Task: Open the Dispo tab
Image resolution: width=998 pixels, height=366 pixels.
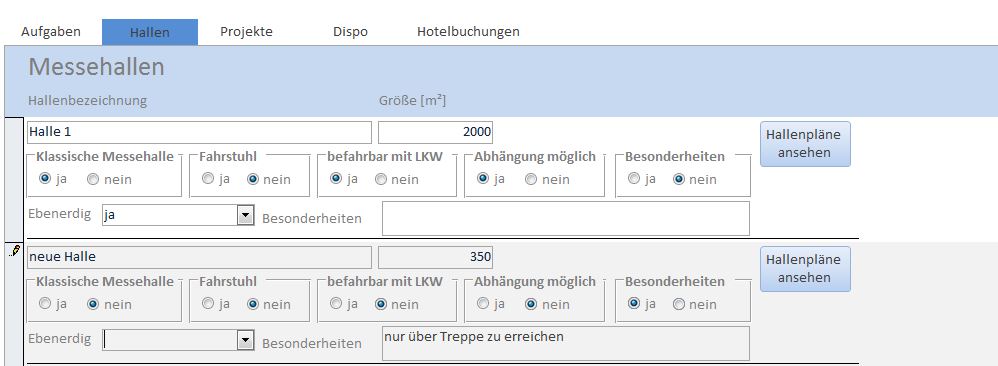Action: click(x=350, y=31)
